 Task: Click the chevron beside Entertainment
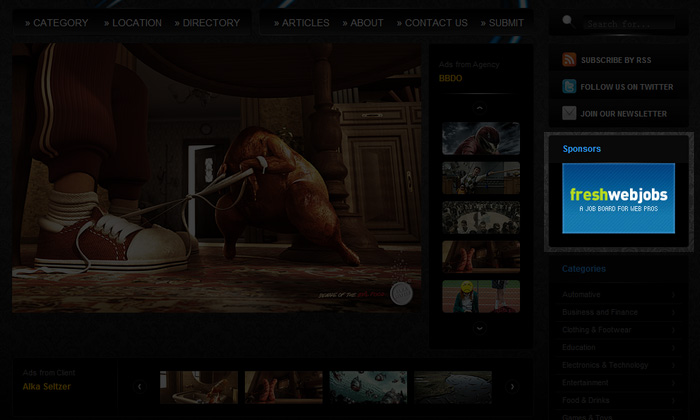674,383
